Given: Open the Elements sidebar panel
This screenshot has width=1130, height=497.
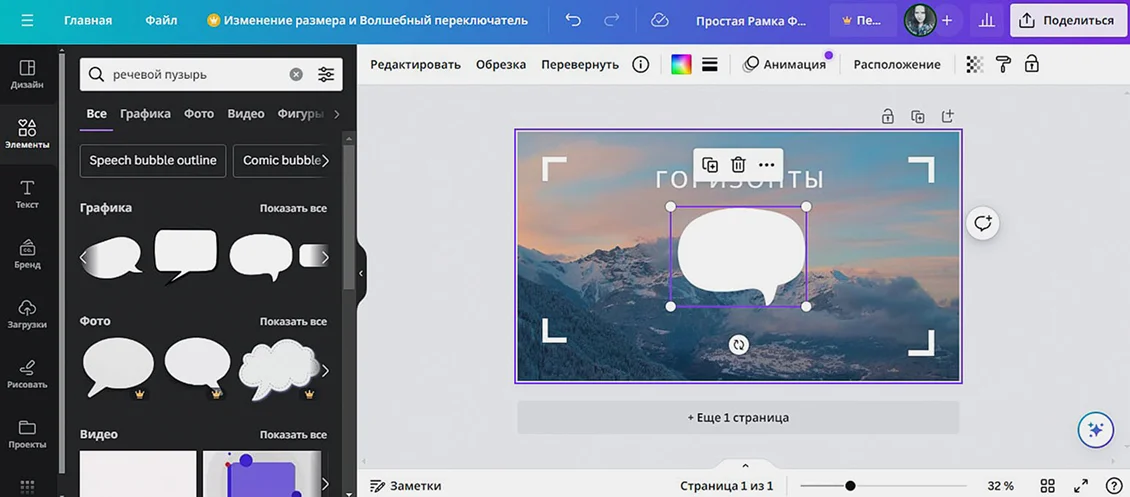Looking at the screenshot, I should pyautogui.click(x=27, y=135).
